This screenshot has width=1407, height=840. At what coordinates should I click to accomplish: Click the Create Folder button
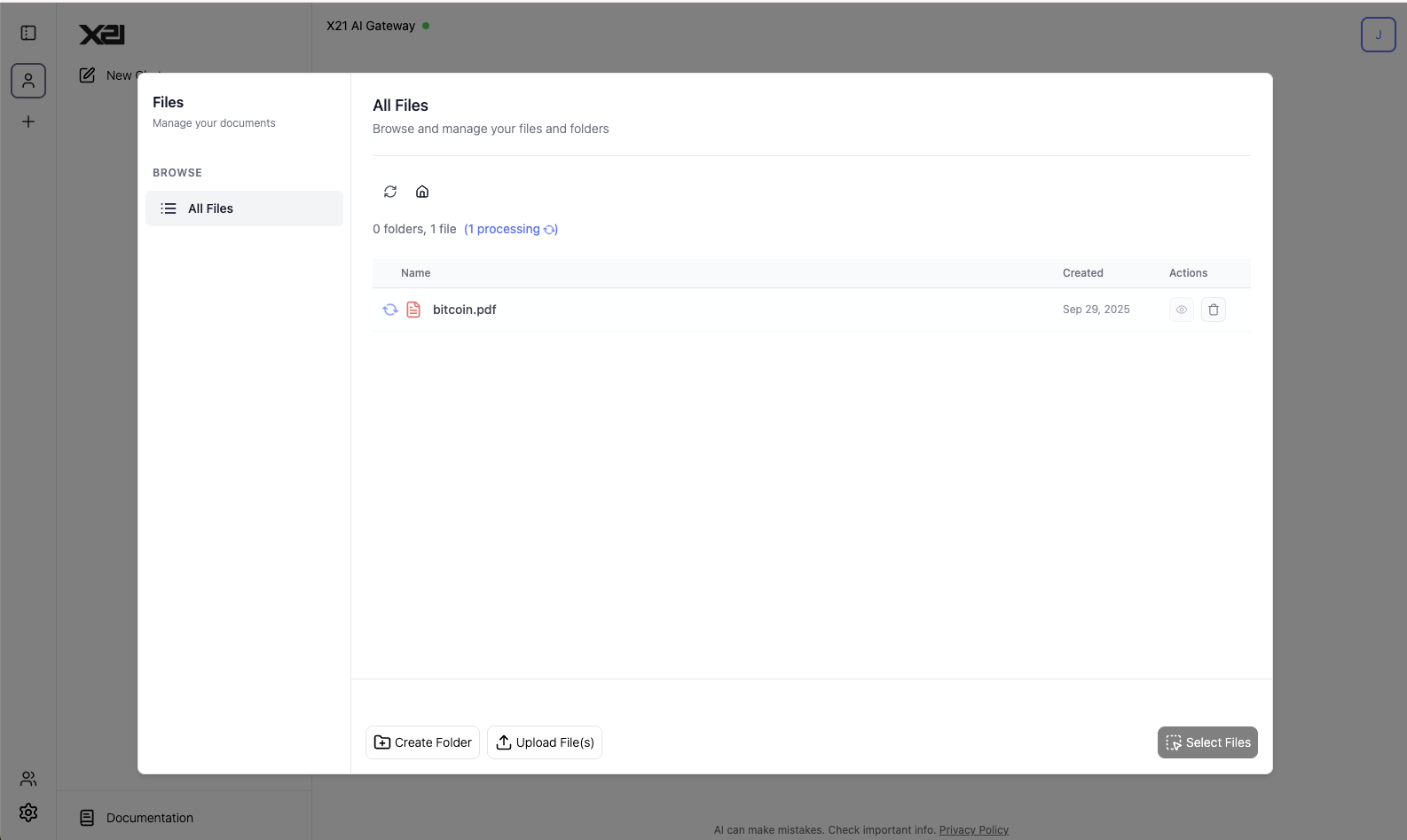point(422,742)
